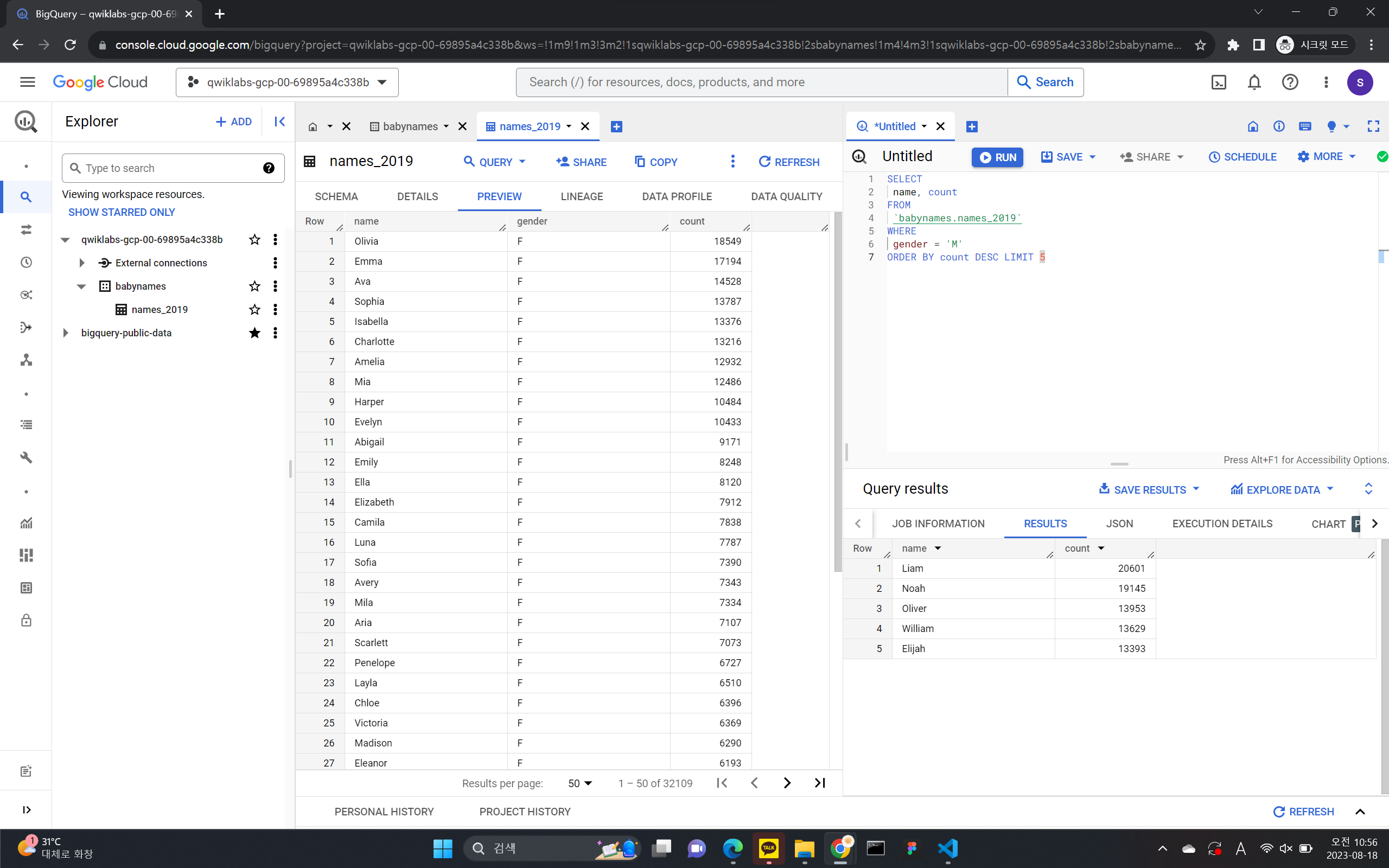Open the JSON results tab
Image resolution: width=1389 pixels, height=868 pixels.
[1119, 524]
